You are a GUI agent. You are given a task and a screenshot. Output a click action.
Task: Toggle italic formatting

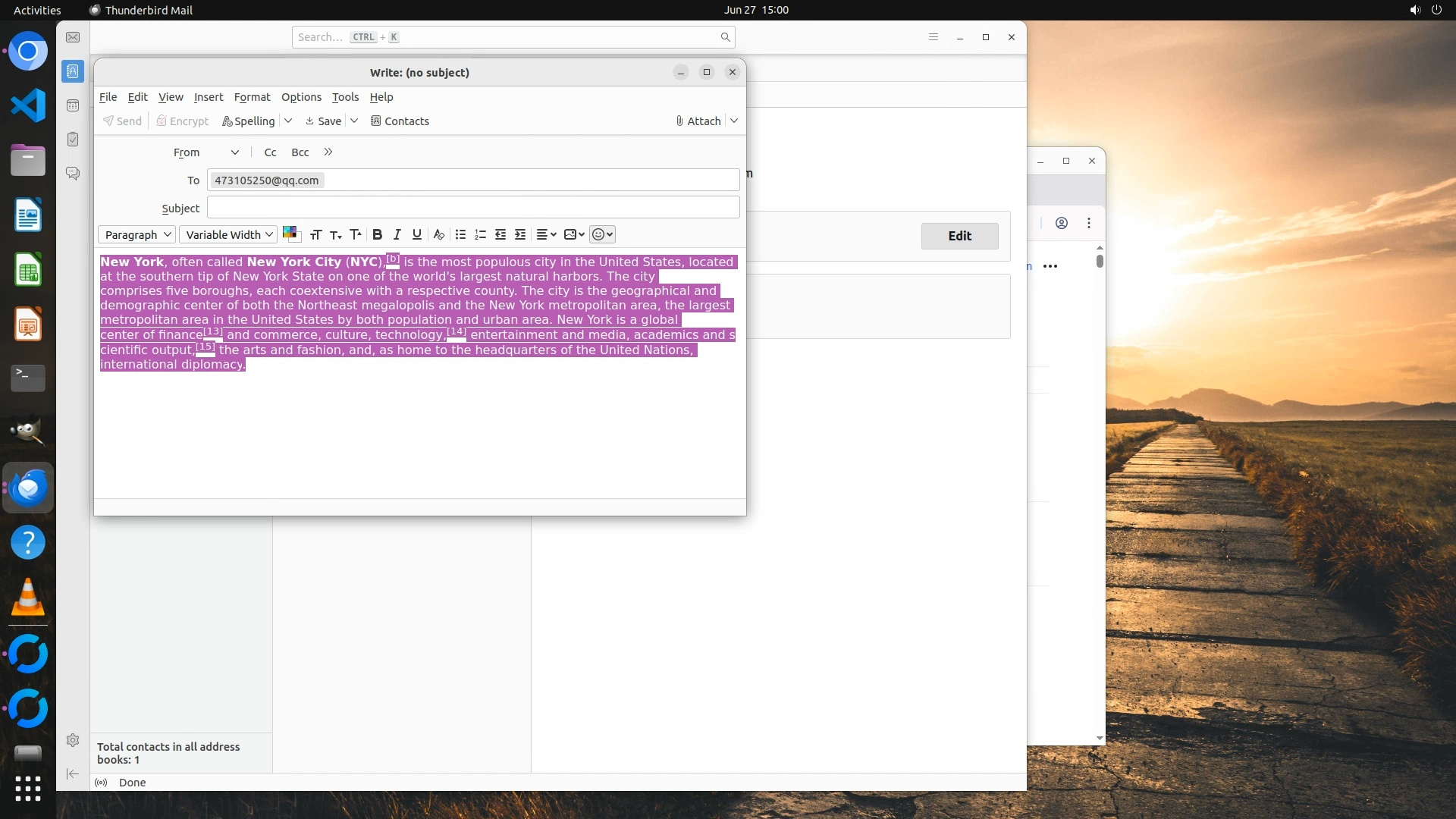tap(397, 234)
